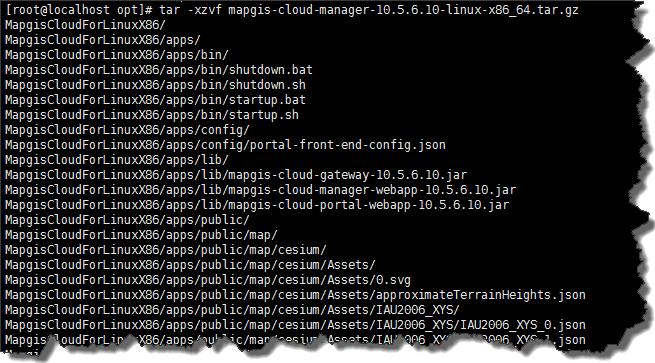Image resolution: width=655 pixels, height=363 pixels.
Task: Click the portal-front-end-config.json line
Action: tap(225, 145)
